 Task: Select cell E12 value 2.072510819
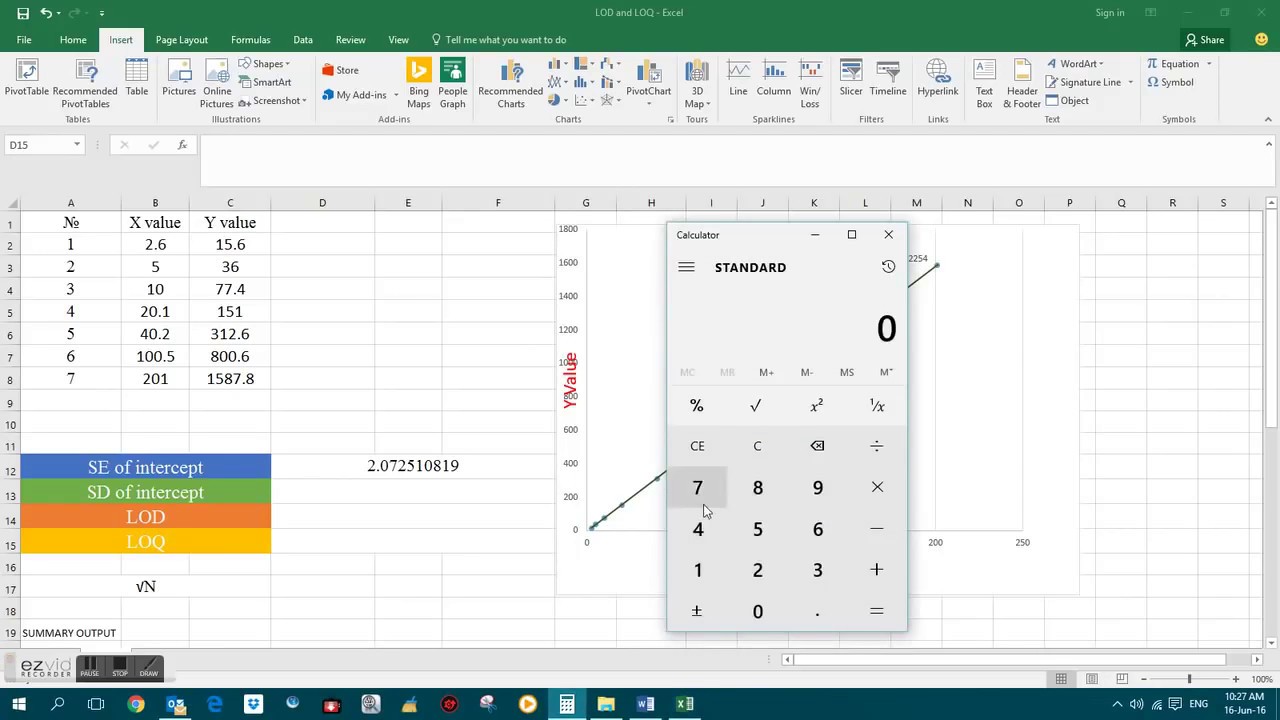(412, 466)
